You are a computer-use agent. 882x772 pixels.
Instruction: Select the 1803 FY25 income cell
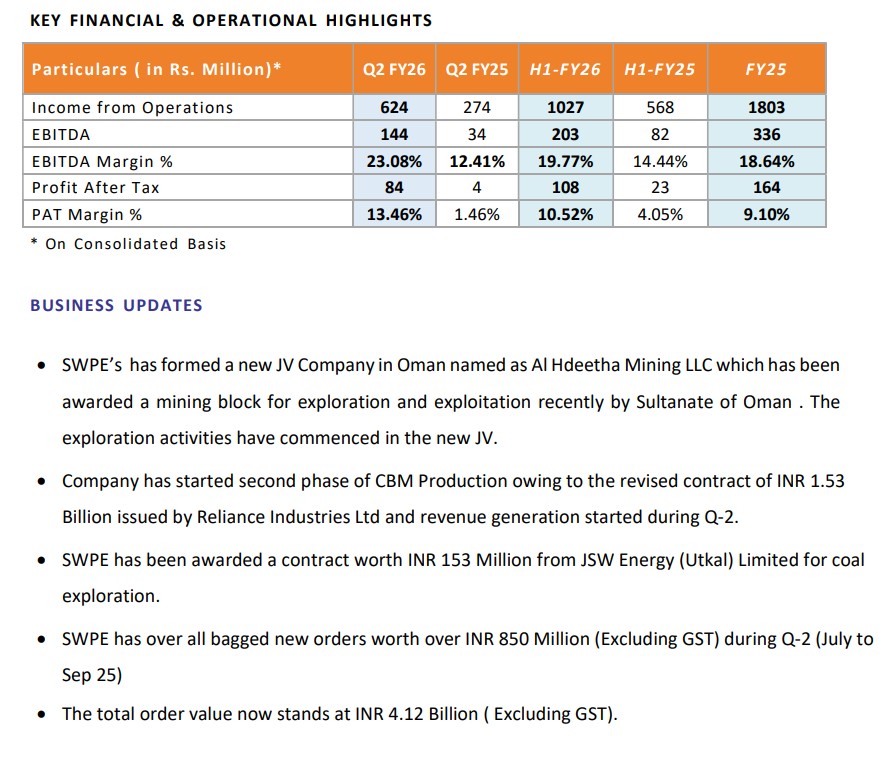point(766,108)
